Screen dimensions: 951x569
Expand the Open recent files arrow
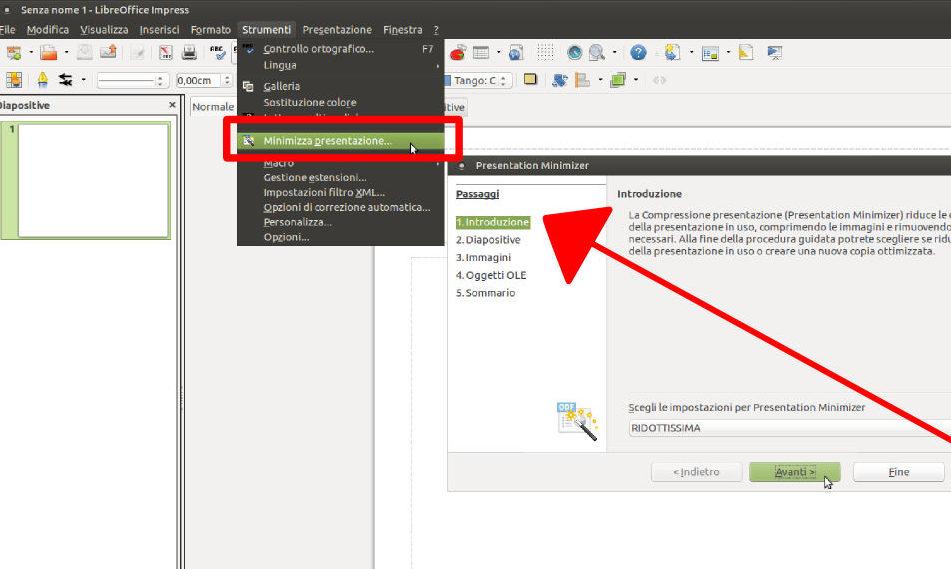pyautogui.click(x=66, y=53)
